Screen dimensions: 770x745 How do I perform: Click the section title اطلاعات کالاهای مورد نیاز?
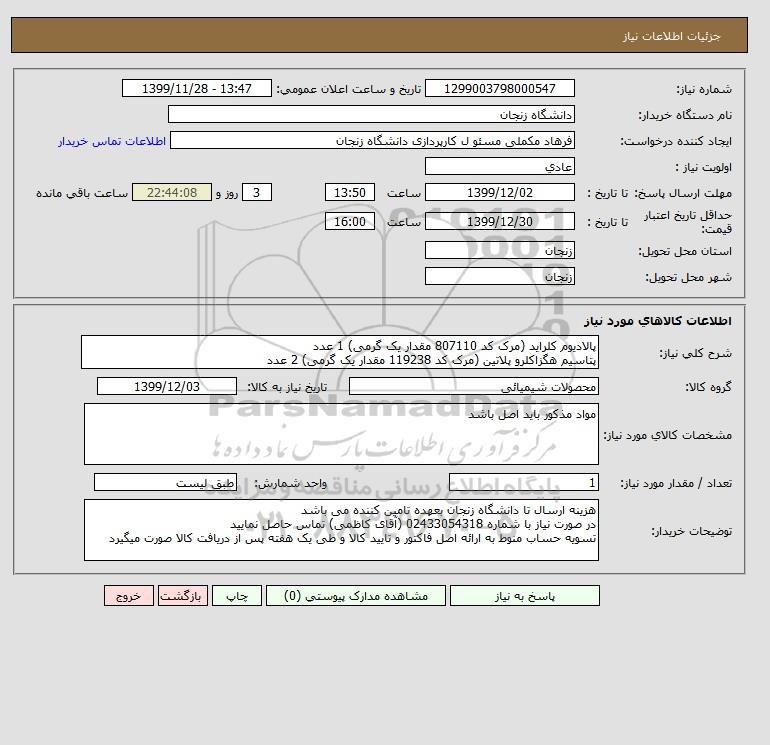(658, 321)
